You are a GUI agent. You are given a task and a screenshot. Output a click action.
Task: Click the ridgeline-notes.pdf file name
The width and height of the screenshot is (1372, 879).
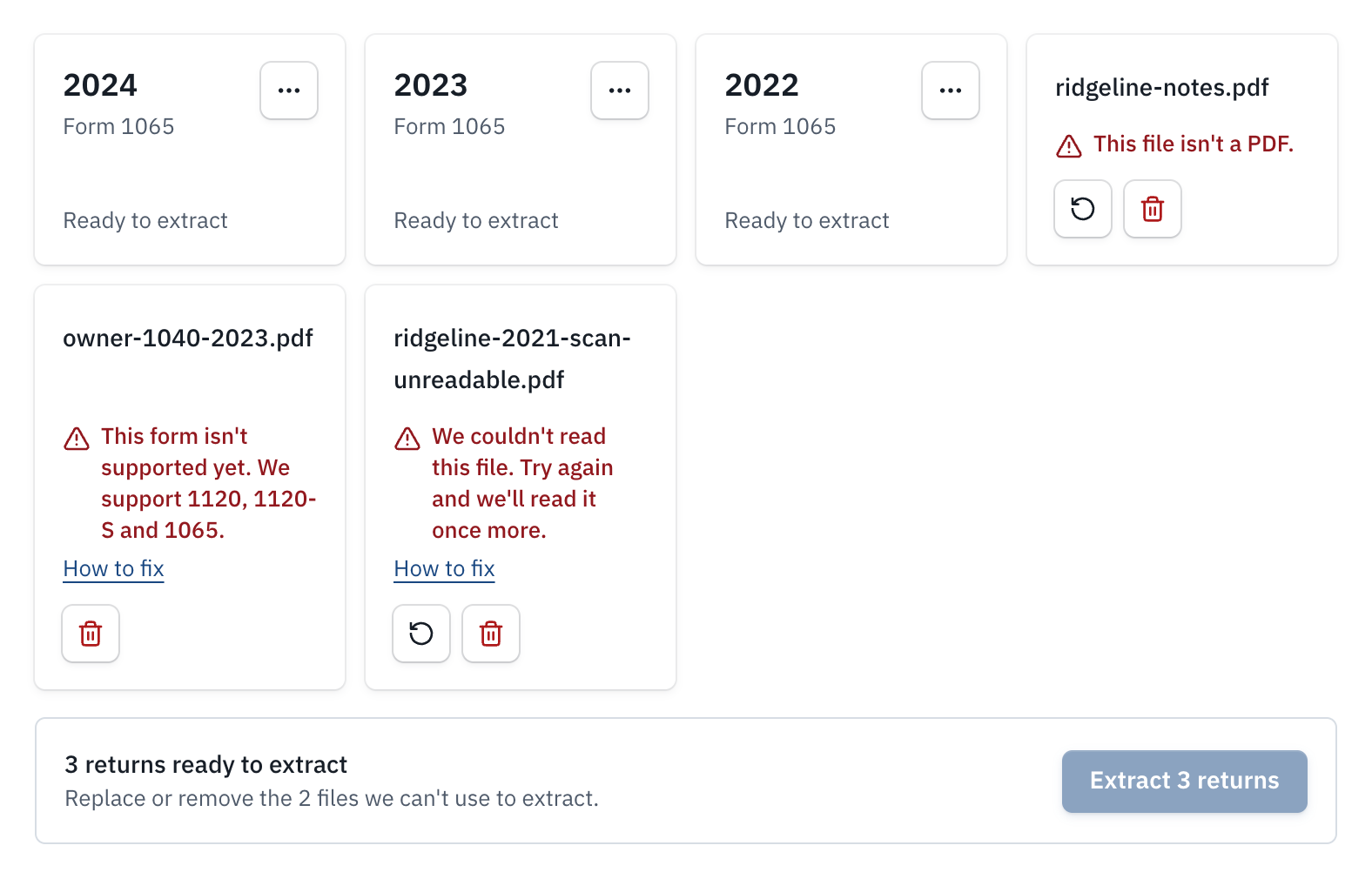[1162, 88]
